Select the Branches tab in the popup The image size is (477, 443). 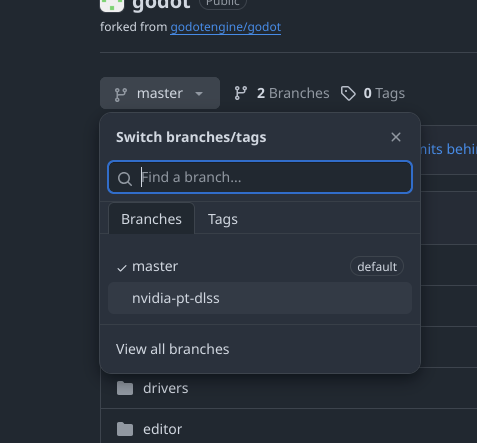tap(151, 219)
